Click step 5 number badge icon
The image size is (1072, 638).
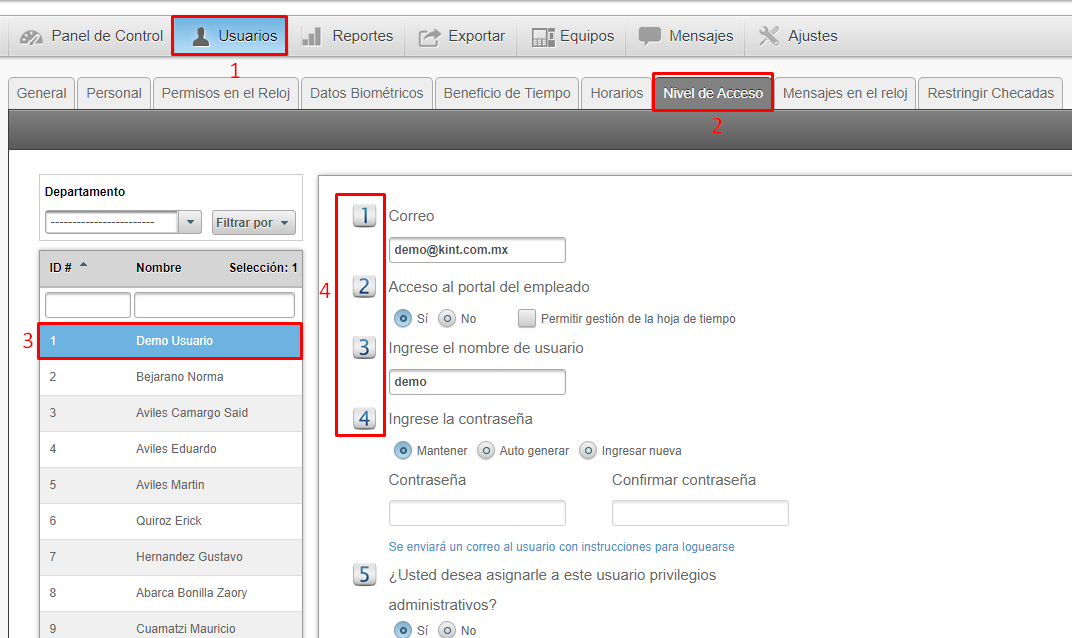coord(364,575)
